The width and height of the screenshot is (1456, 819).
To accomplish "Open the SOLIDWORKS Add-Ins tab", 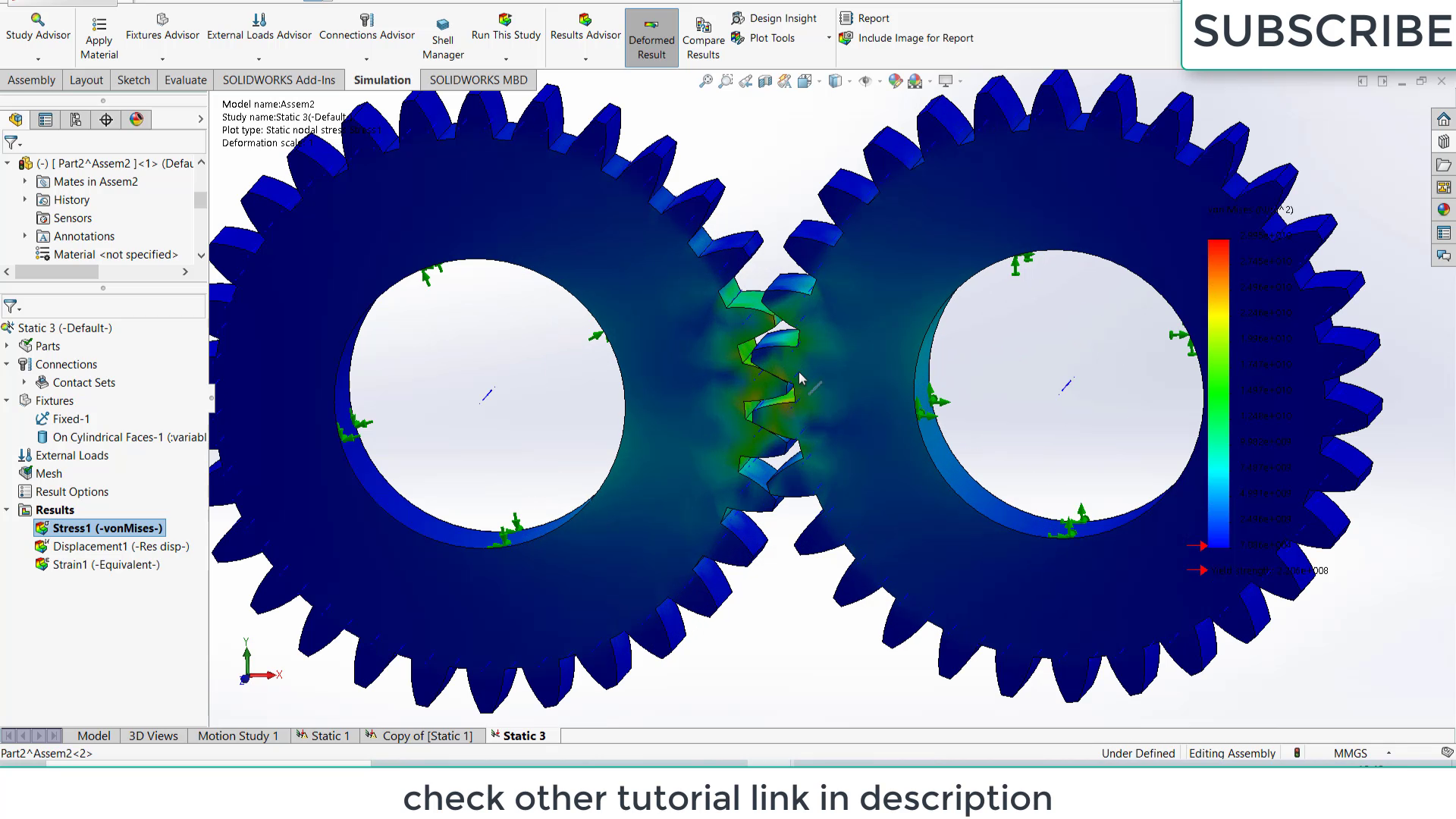I will coord(278,80).
